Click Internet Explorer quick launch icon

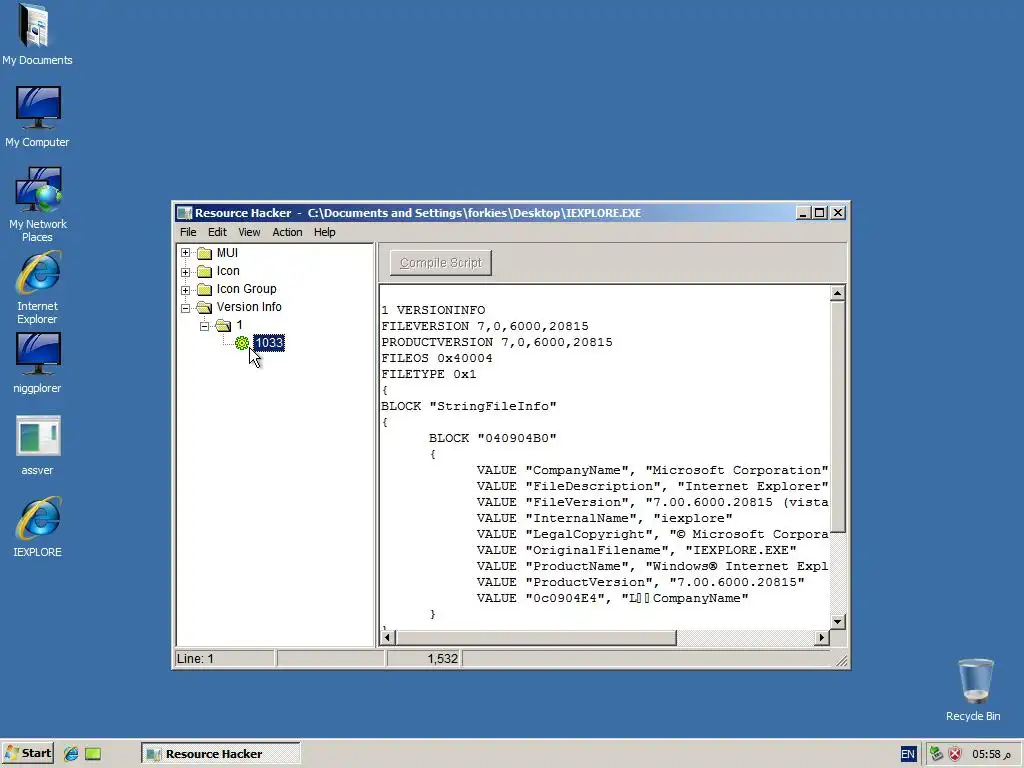coord(71,754)
